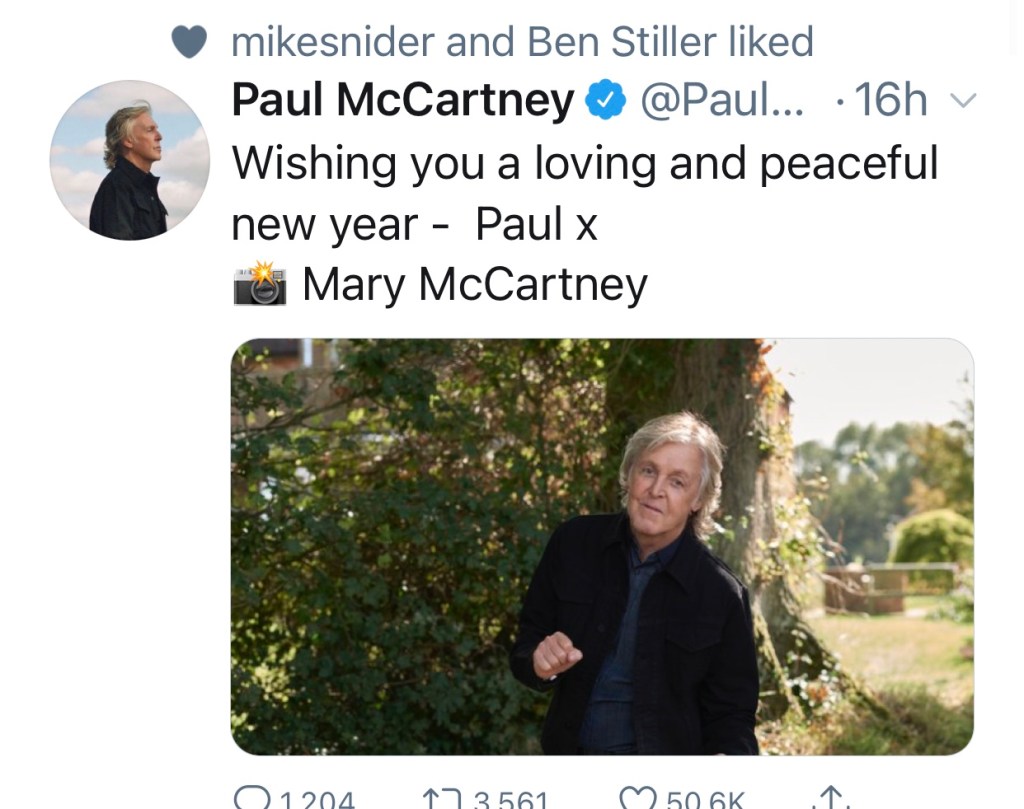Click the 3,561 retweet count
Viewport: 1024px width, 809px height.
click(x=510, y=801)
